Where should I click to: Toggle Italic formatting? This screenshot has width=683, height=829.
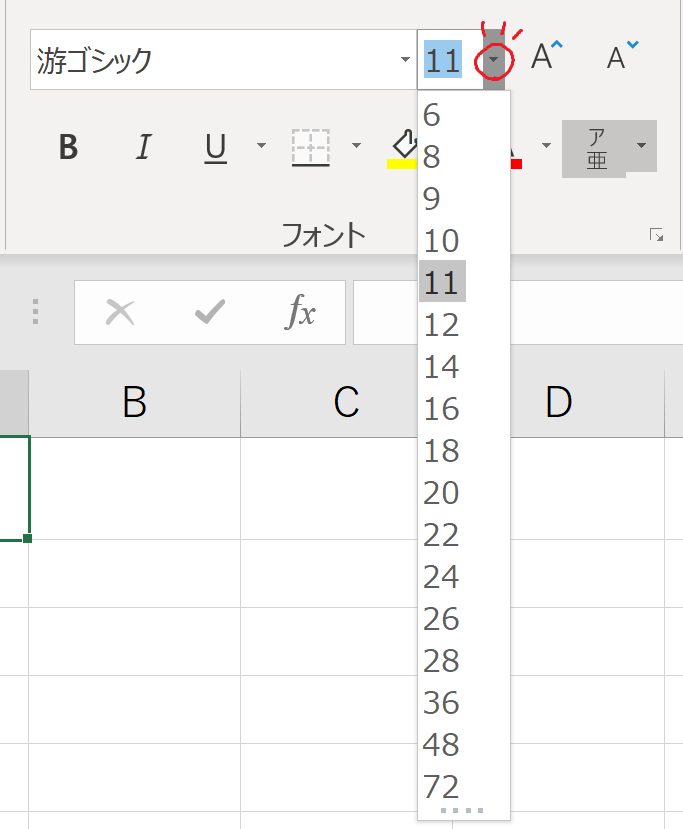click(143, 146)
